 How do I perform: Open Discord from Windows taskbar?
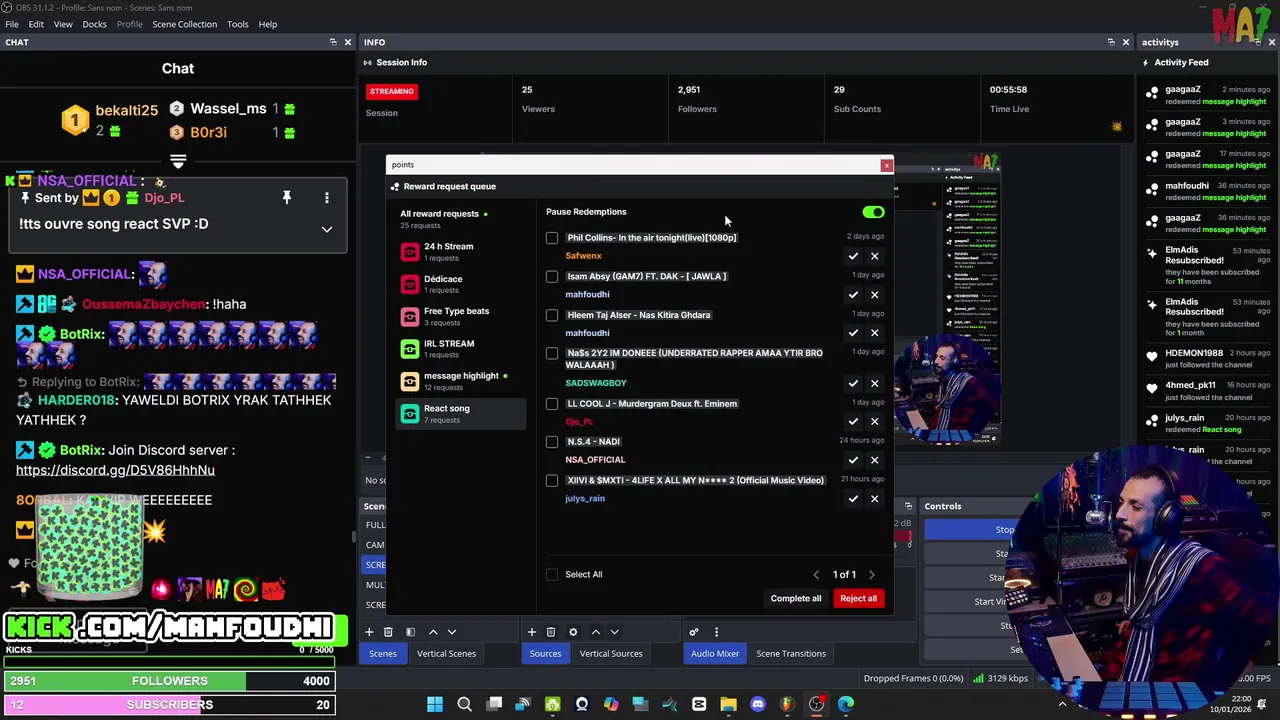[x=758, y=705]
